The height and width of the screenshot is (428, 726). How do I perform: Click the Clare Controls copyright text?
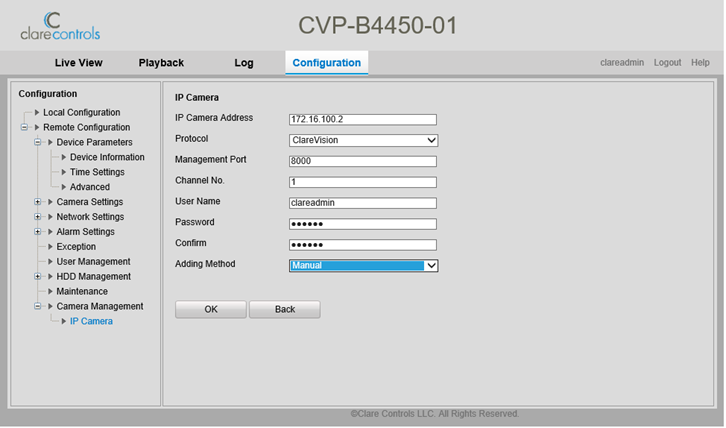click(x=435, y=414)
